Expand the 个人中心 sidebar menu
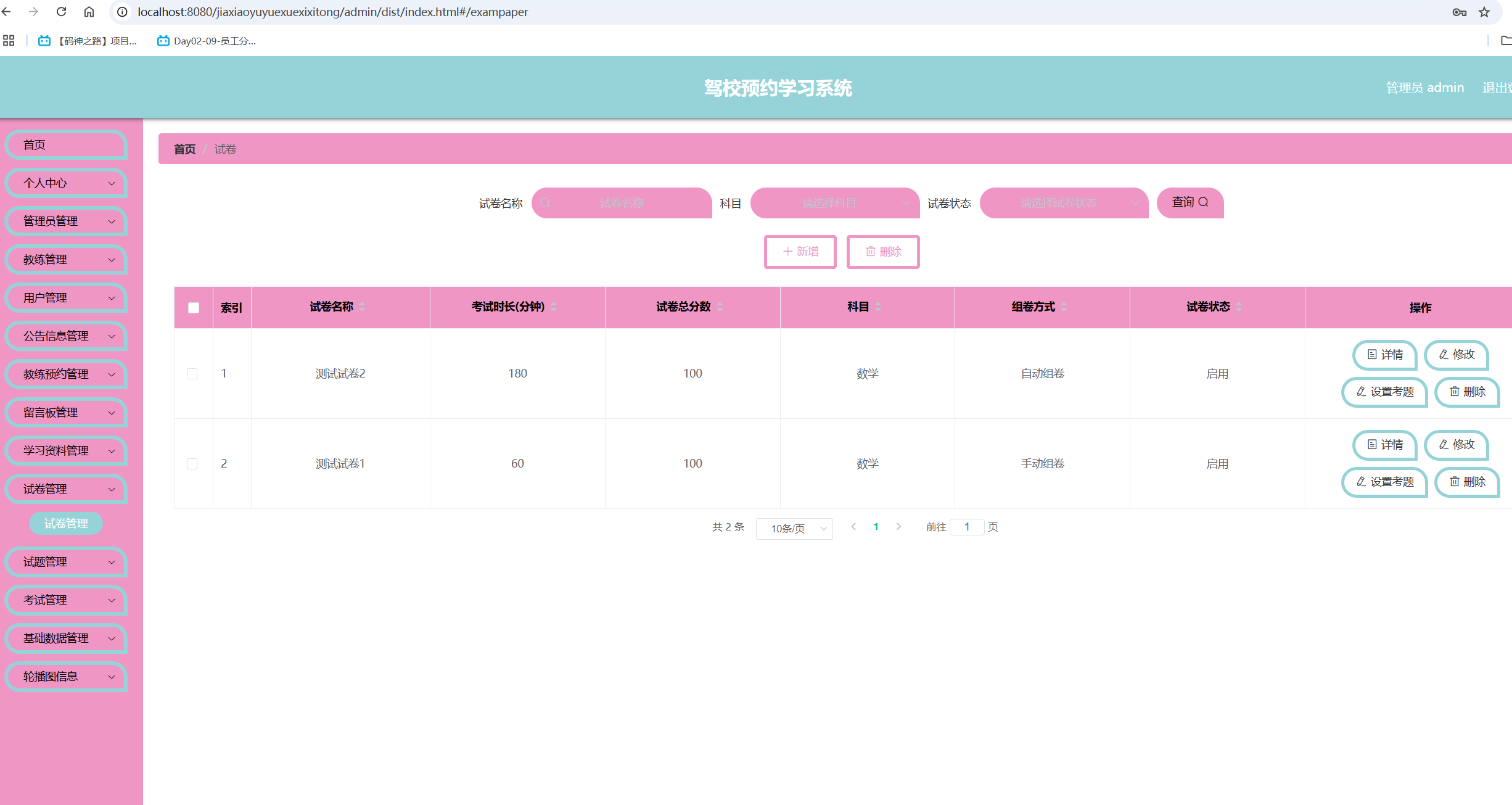Screen dimensions: 1512x805 66,183
